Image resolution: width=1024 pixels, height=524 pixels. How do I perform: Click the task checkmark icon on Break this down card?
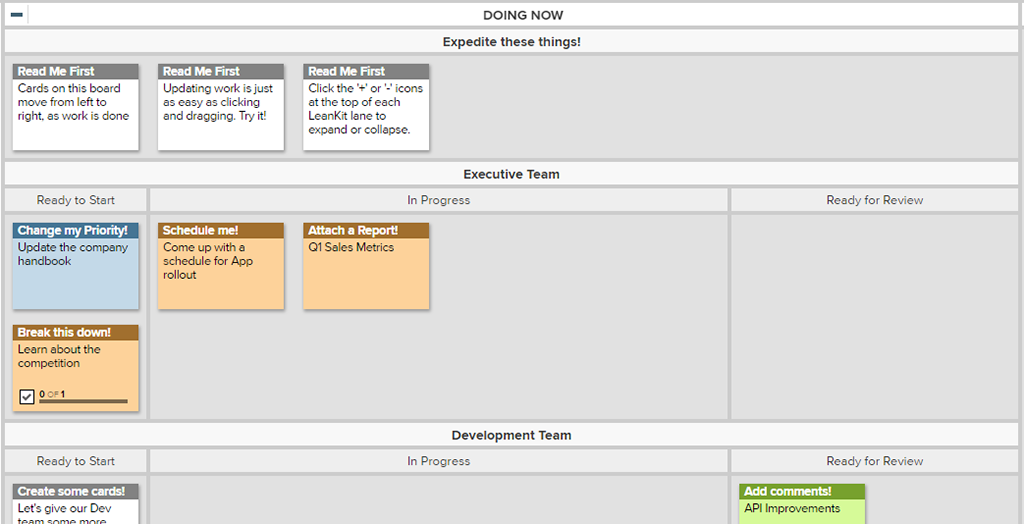point(27,397)
